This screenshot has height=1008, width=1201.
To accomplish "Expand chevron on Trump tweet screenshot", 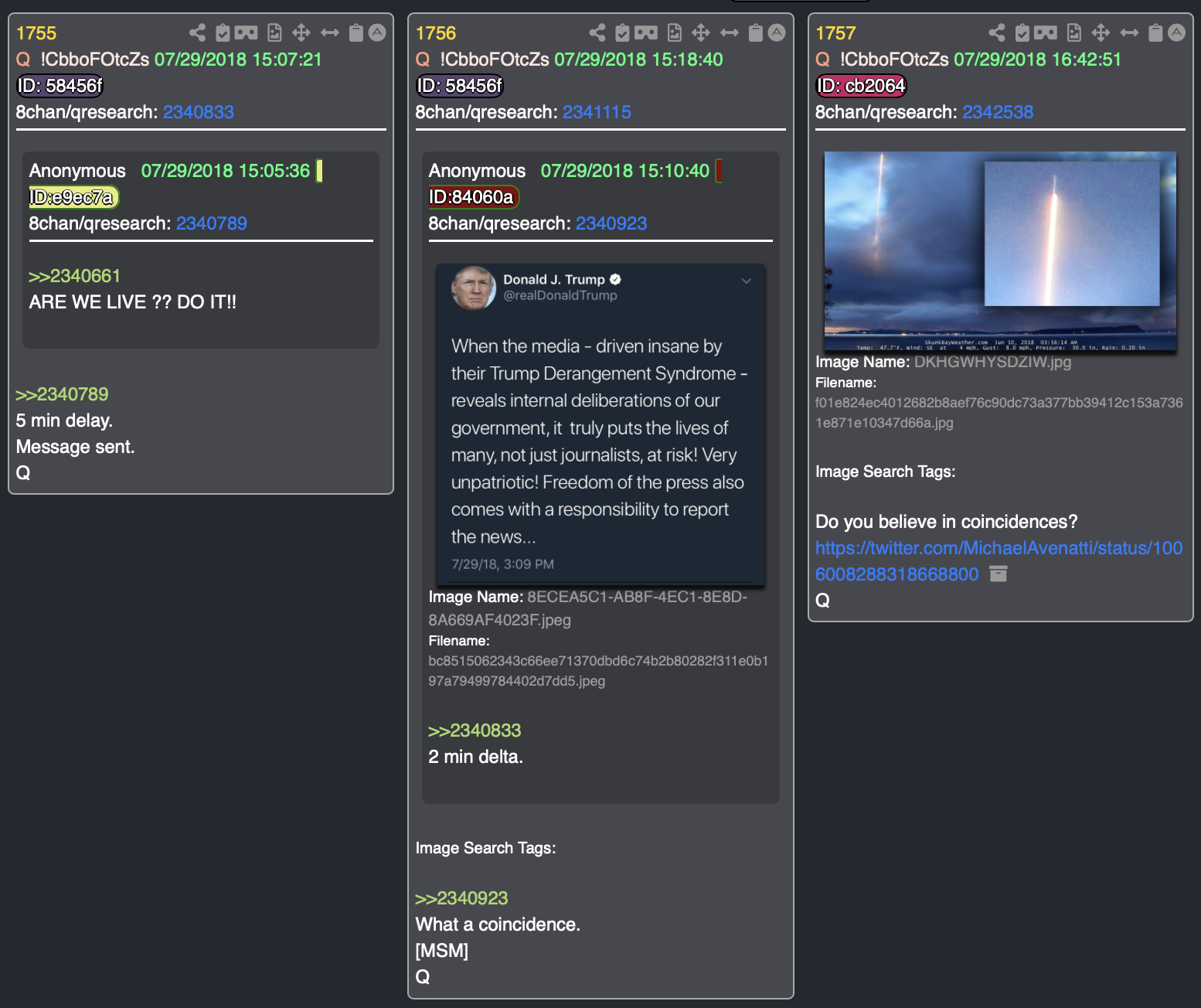I will pos(747,281).
